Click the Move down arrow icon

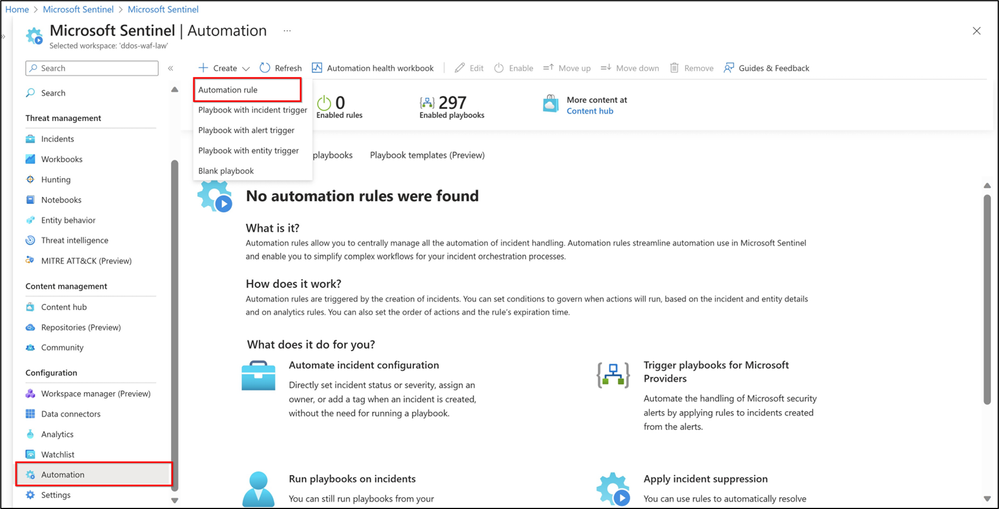(606, 68)
